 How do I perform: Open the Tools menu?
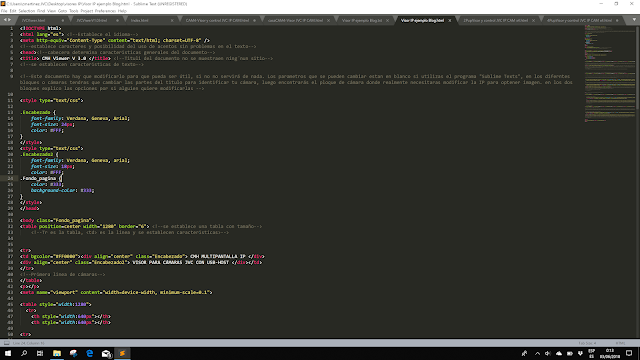click(74, 11)
